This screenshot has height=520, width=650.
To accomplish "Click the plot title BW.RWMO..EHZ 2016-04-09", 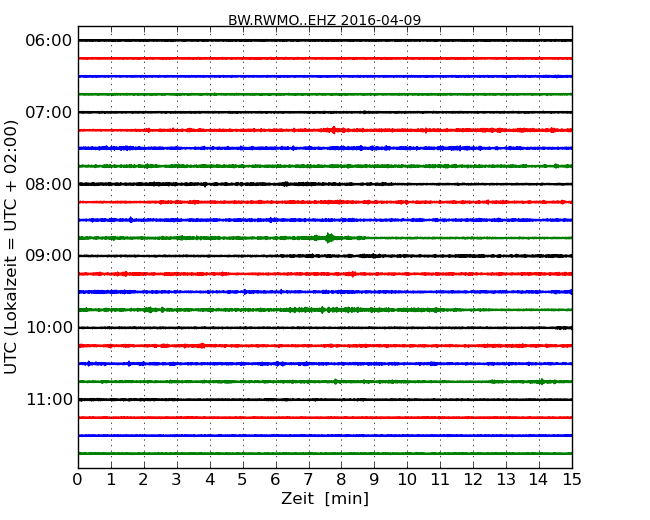I will [325, 20].
